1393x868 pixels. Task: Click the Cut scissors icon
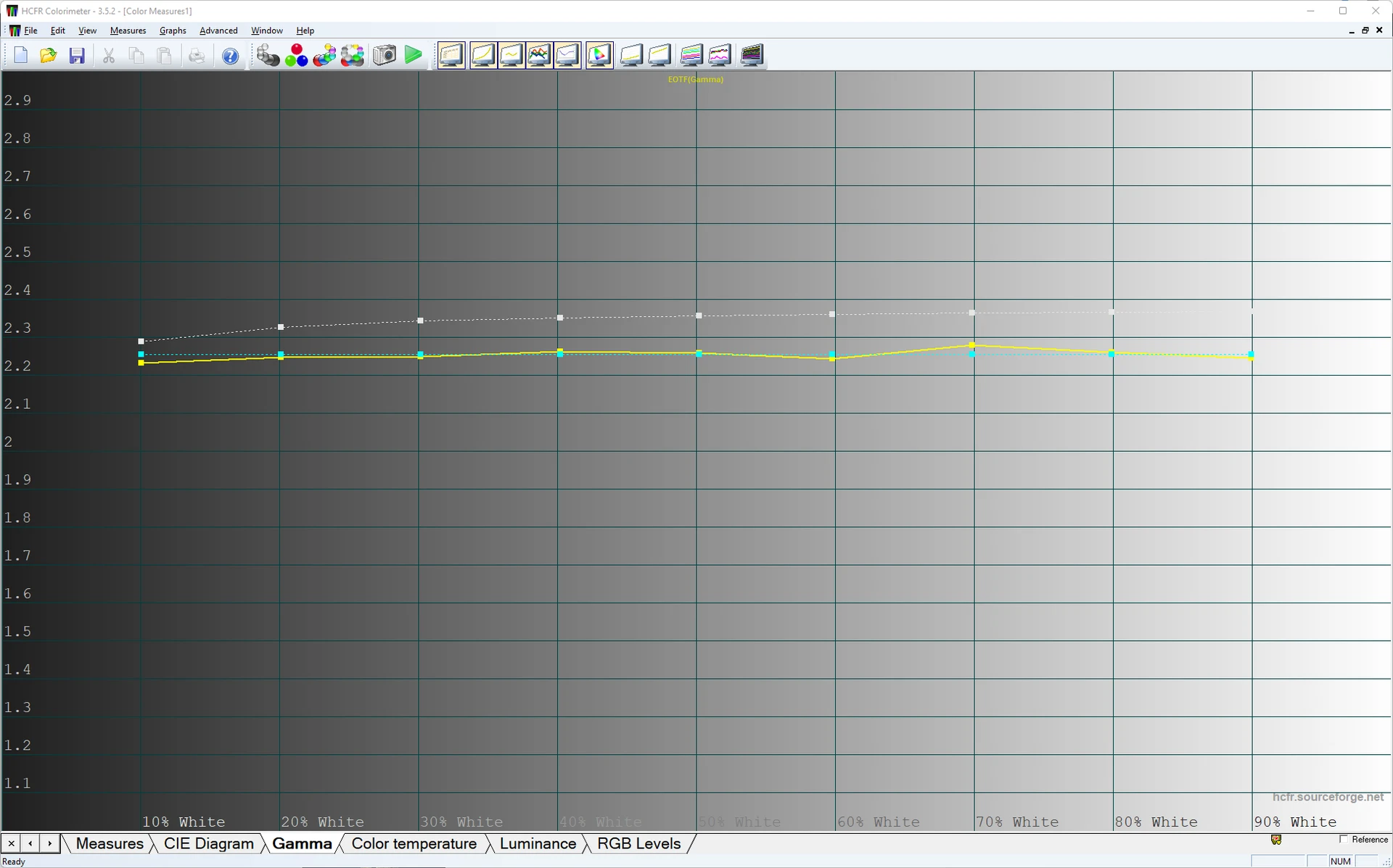(109, 56)
